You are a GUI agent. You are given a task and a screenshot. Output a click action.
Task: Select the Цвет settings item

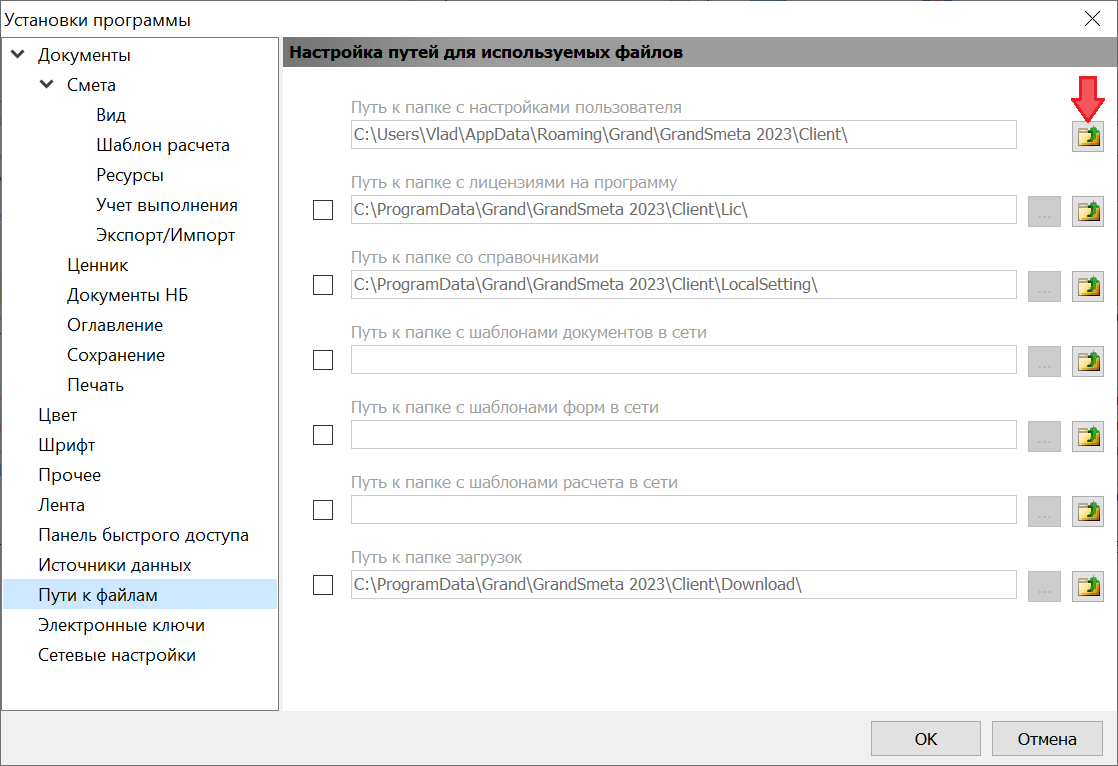coord(57,415)
